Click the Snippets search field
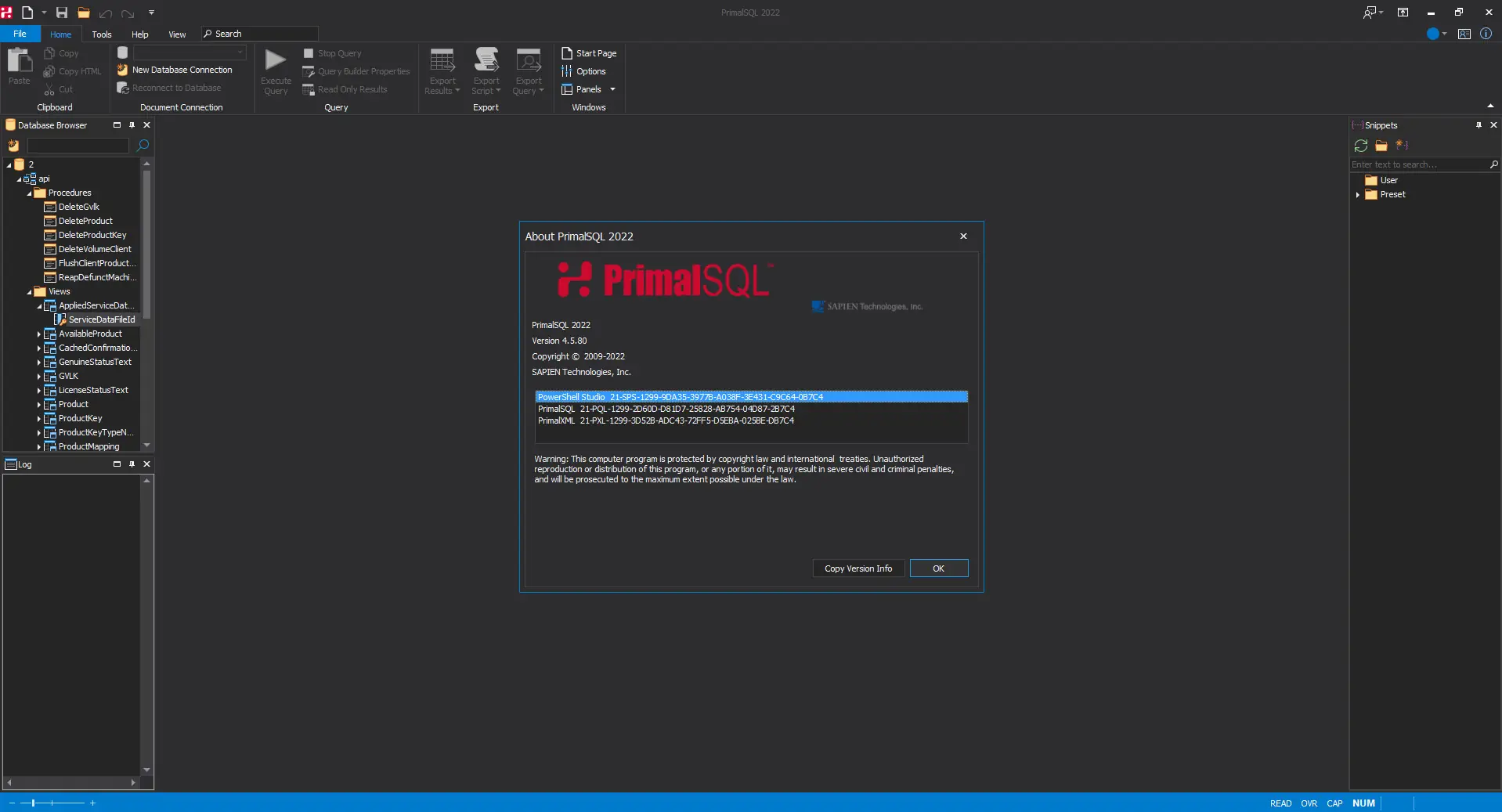This screenshot has height=812, width=1502. 1419,164
